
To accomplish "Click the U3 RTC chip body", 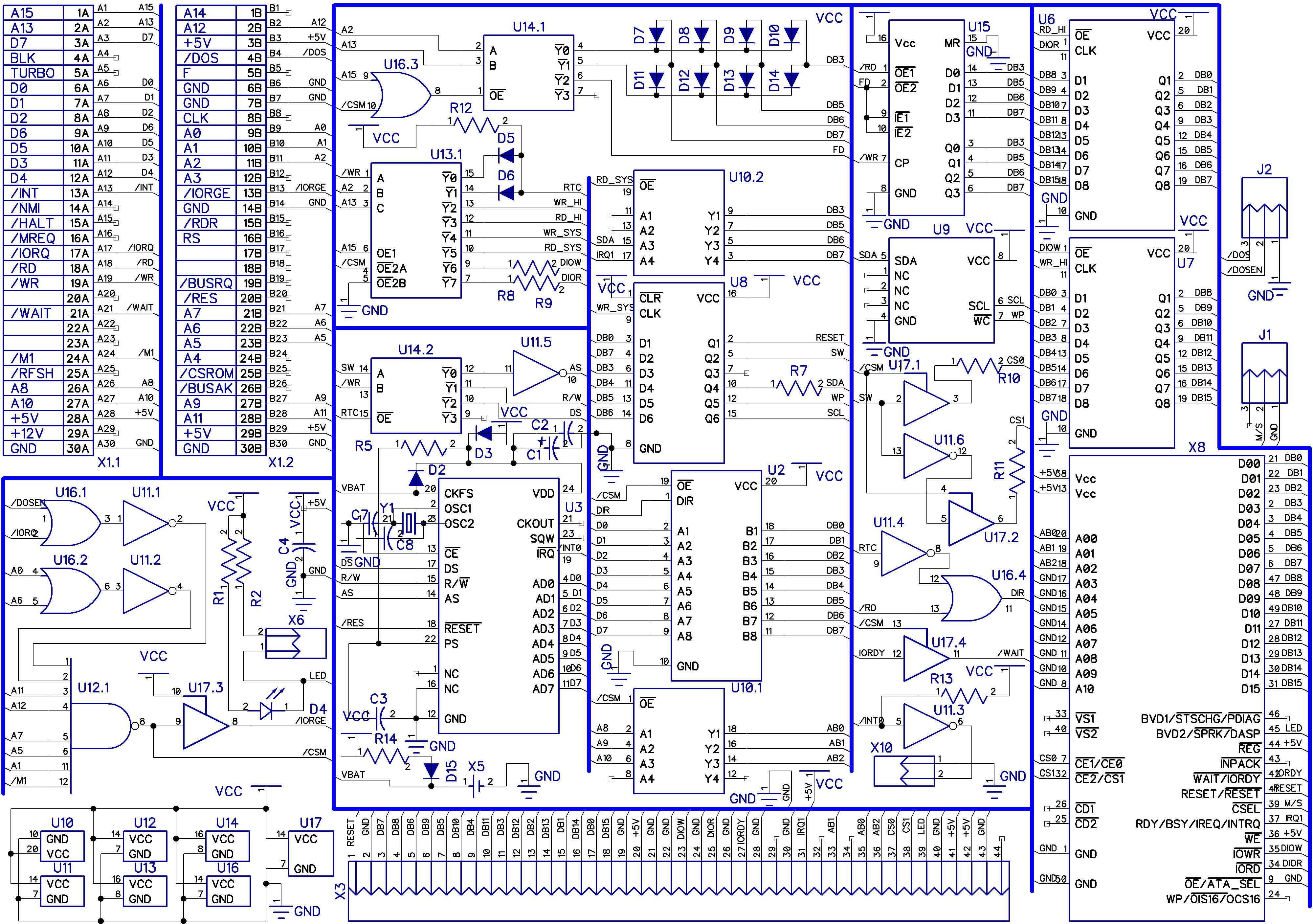I will pyautogui.click(x=499, y=606).
